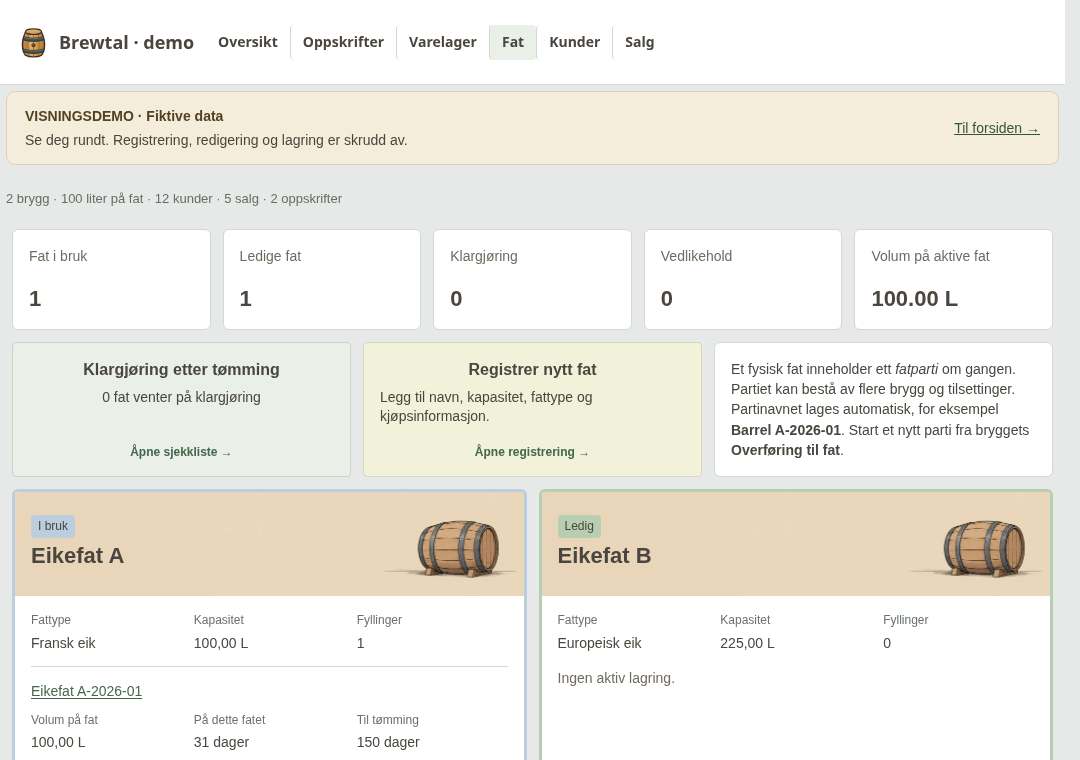Click the 0 fat venter på klargjøring text
Image resolution: width=1080 pixels, height=760 pixels.
click(181, 397)
